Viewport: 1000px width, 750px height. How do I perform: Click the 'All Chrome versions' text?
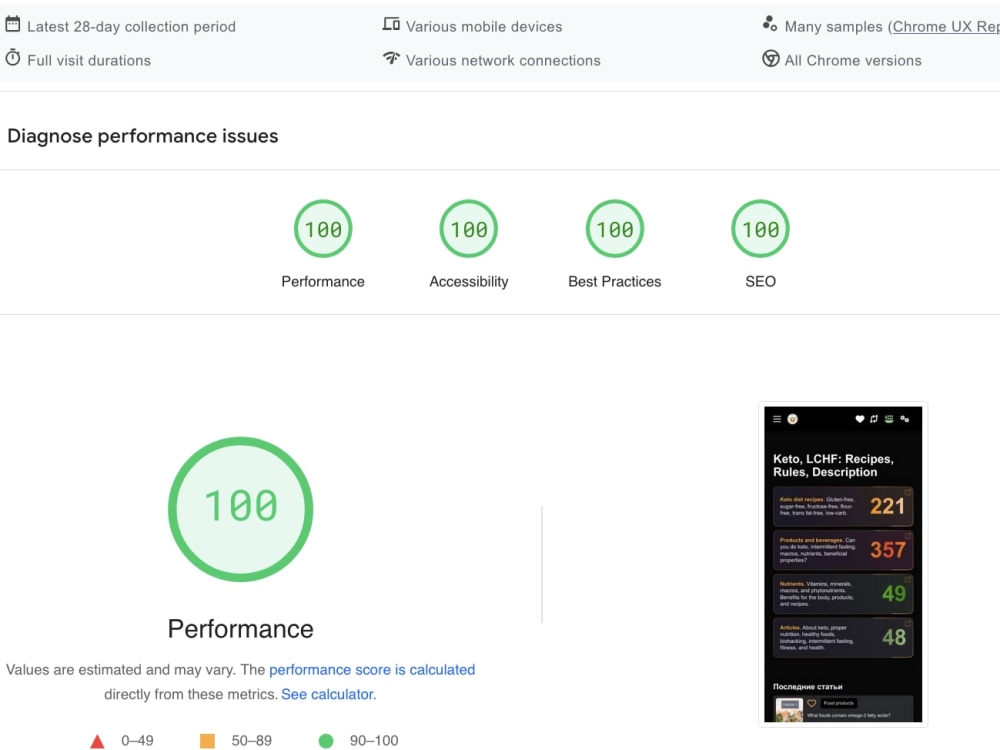pos(853,61)
